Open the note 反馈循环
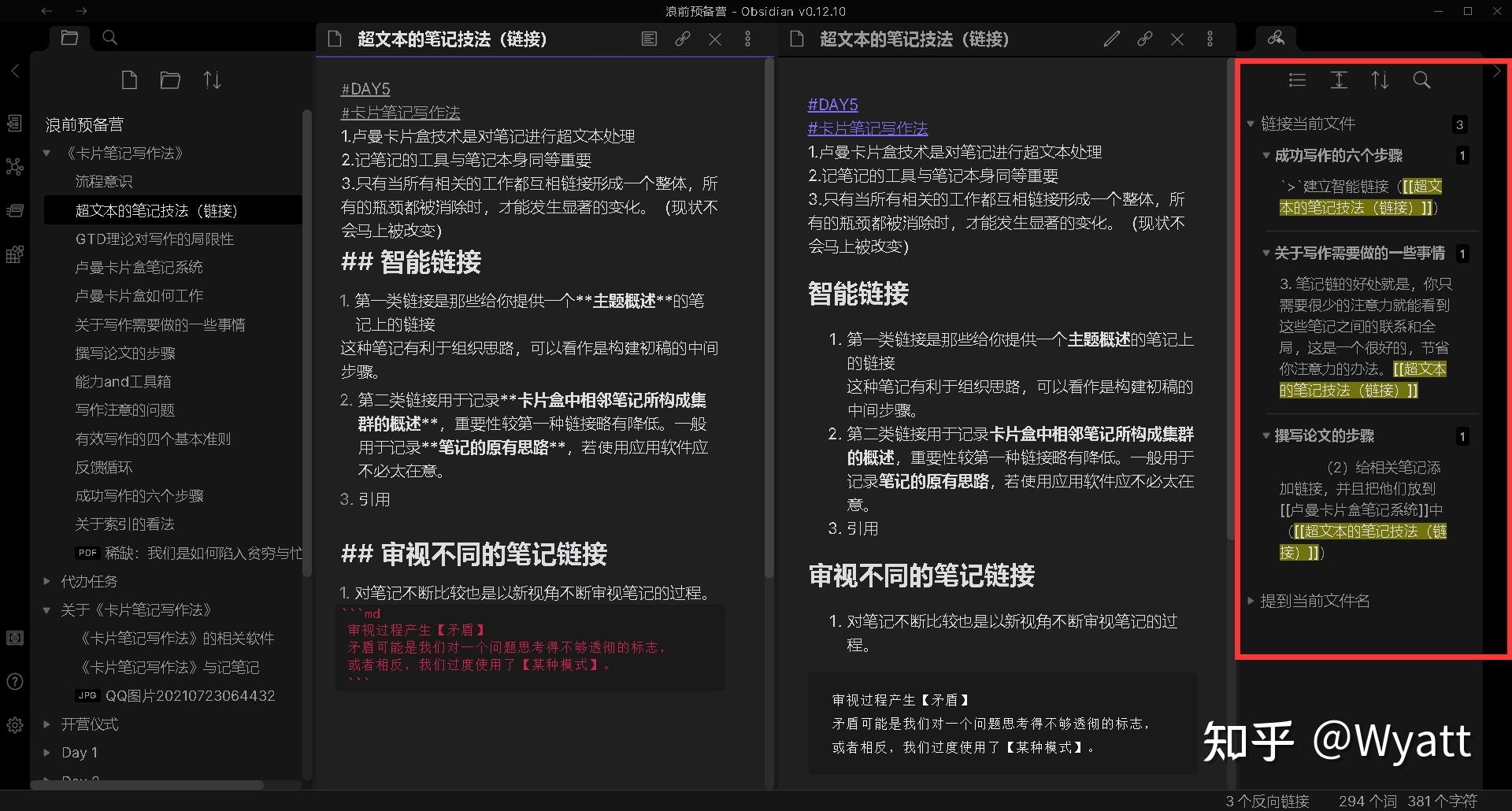 coord(104,467)
